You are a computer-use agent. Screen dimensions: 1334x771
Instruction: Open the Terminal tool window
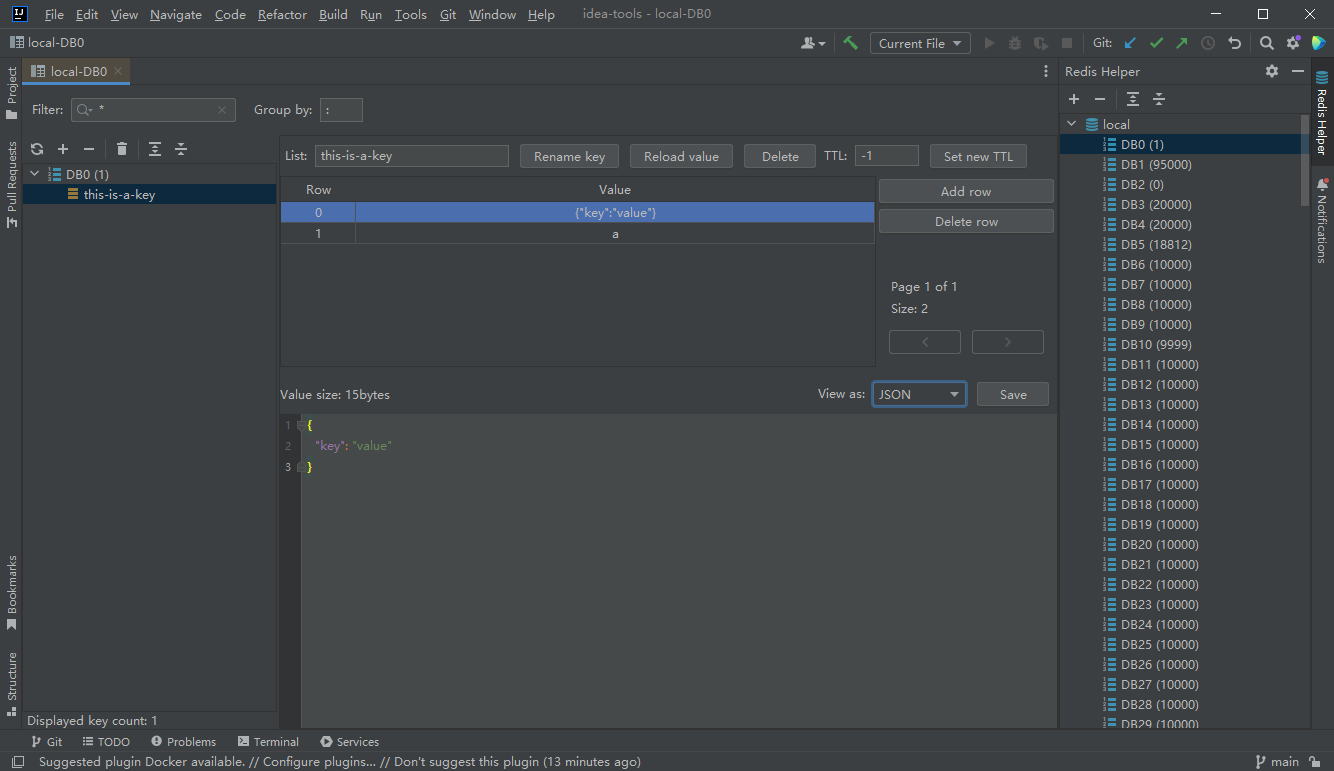(x=269, y=742)
